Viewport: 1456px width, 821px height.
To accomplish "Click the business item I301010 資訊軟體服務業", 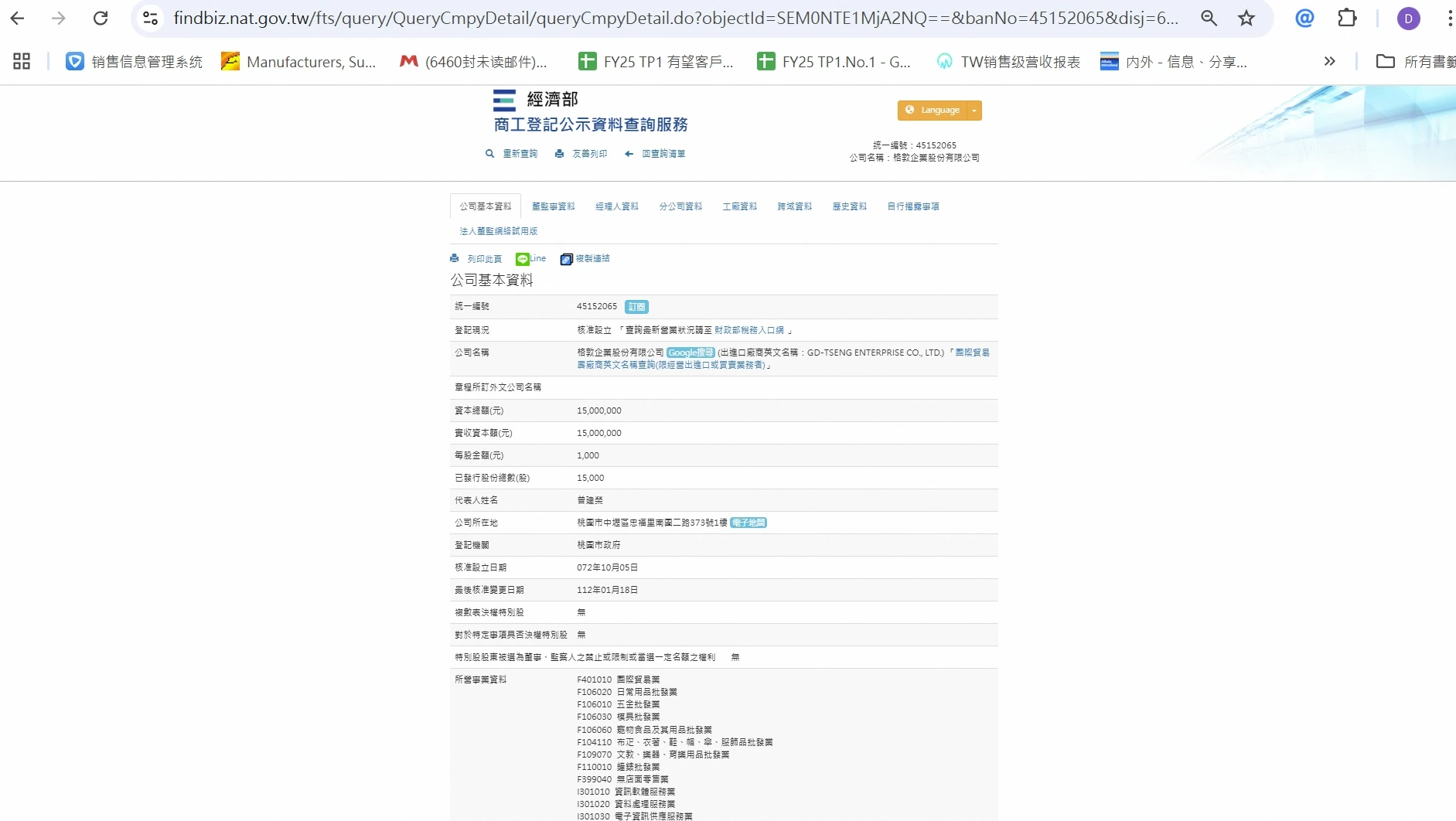I will [626, 792].
